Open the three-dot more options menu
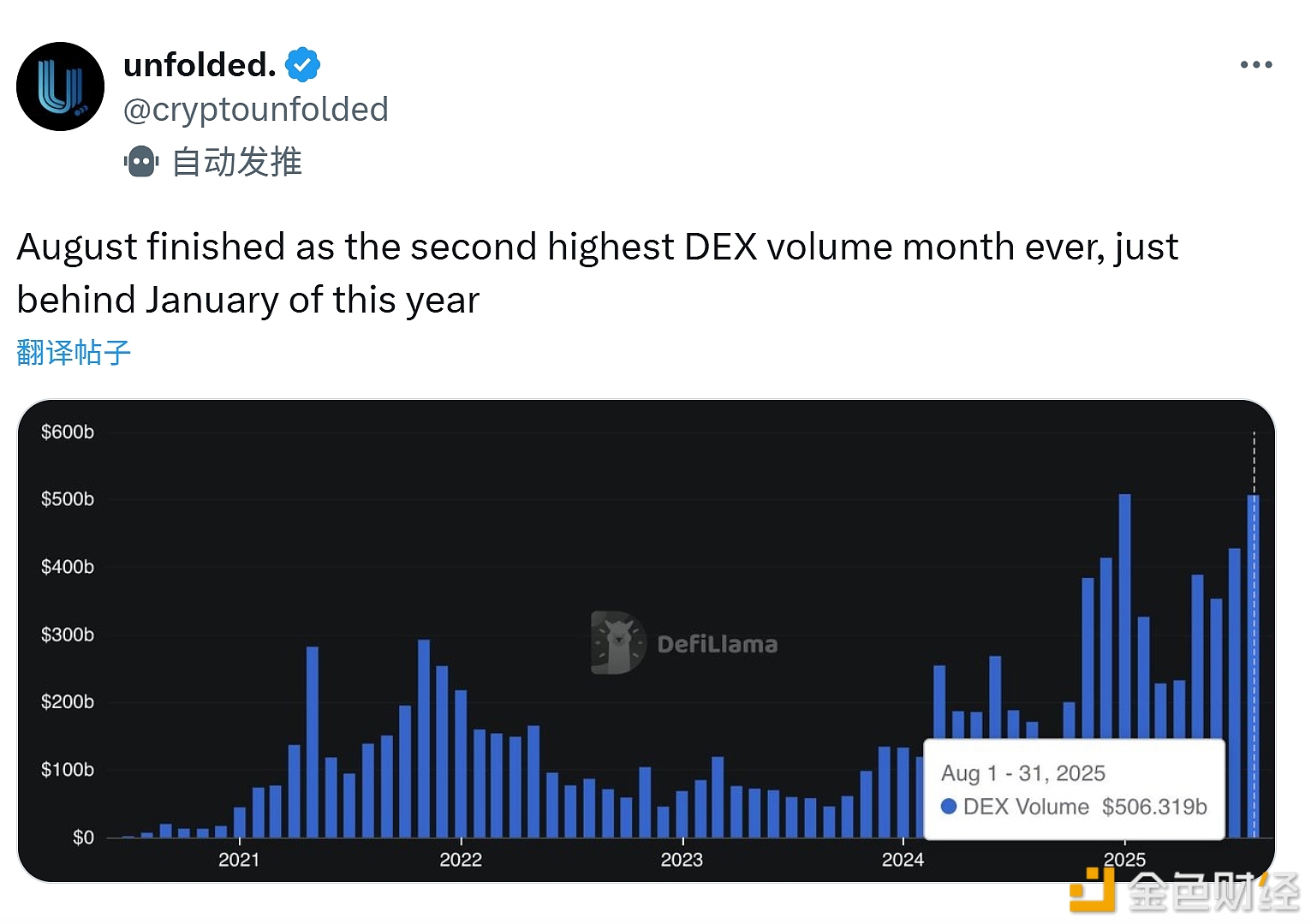The image size is (1311, 924). point(1255,65)
